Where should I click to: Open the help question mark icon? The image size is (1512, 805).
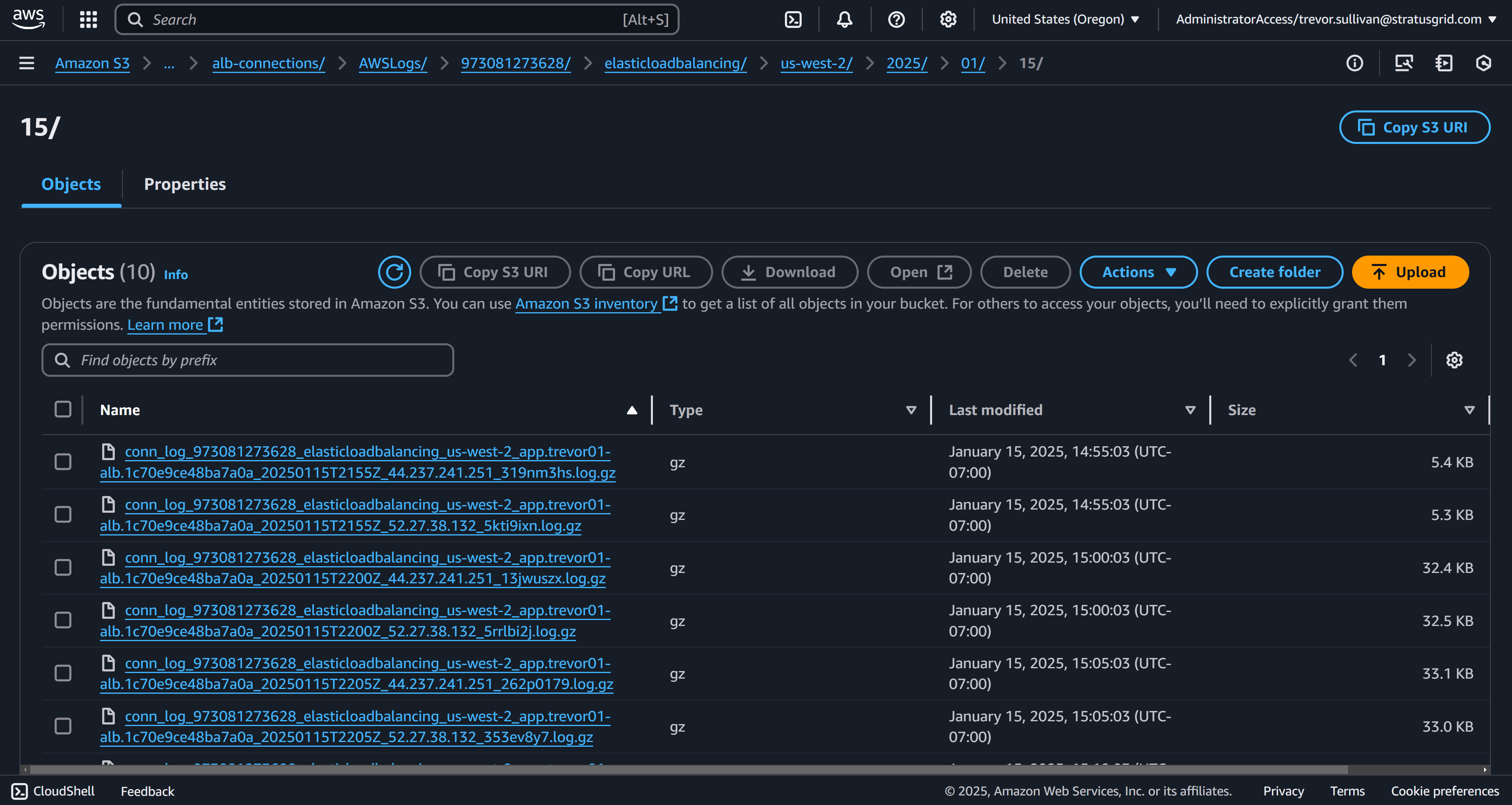click(x=896, y=20)
